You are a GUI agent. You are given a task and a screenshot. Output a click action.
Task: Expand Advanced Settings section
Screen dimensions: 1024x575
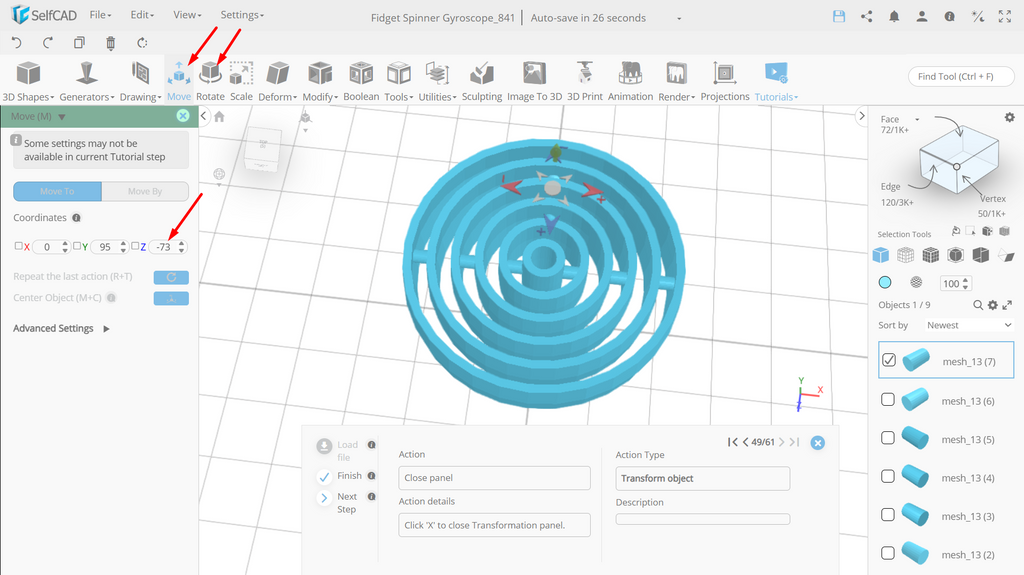pyautogui.click(x=61, y=328)
